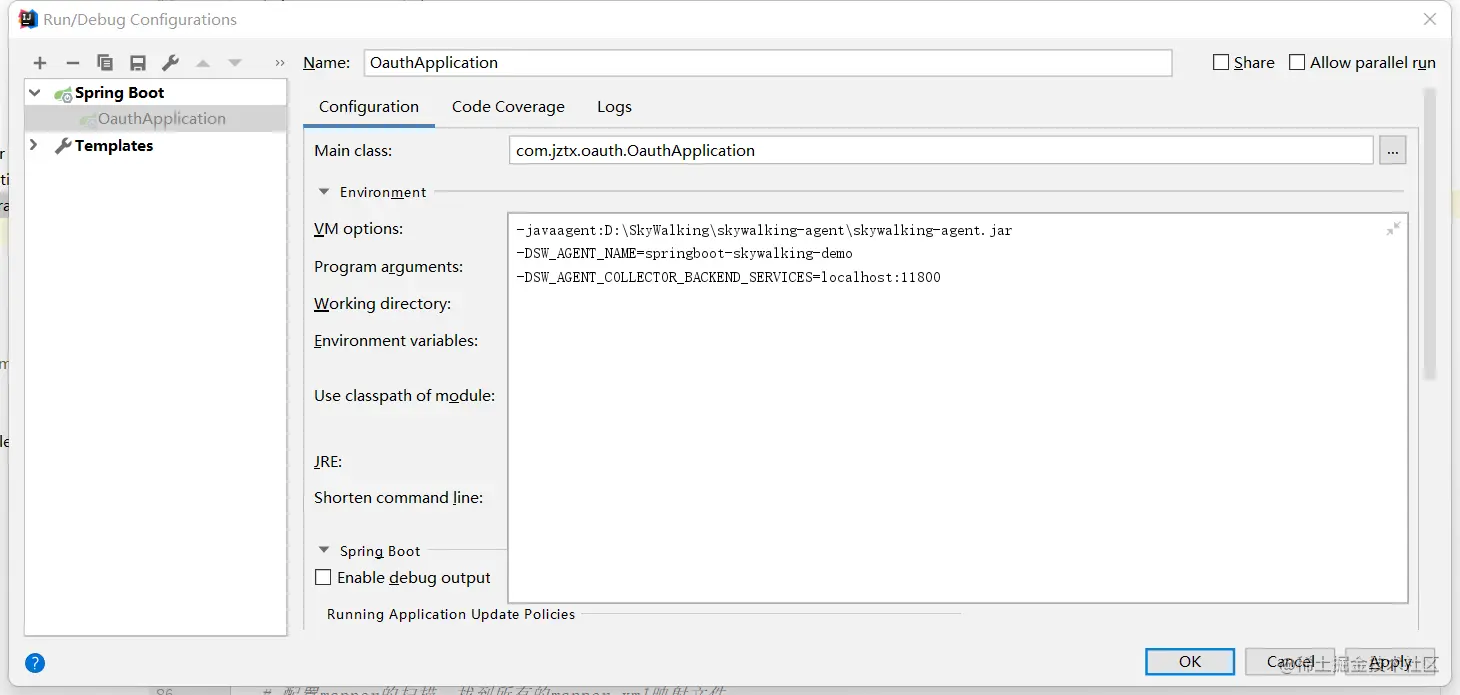
Task: Select Spring Boot category in tree
Action: 119,92
